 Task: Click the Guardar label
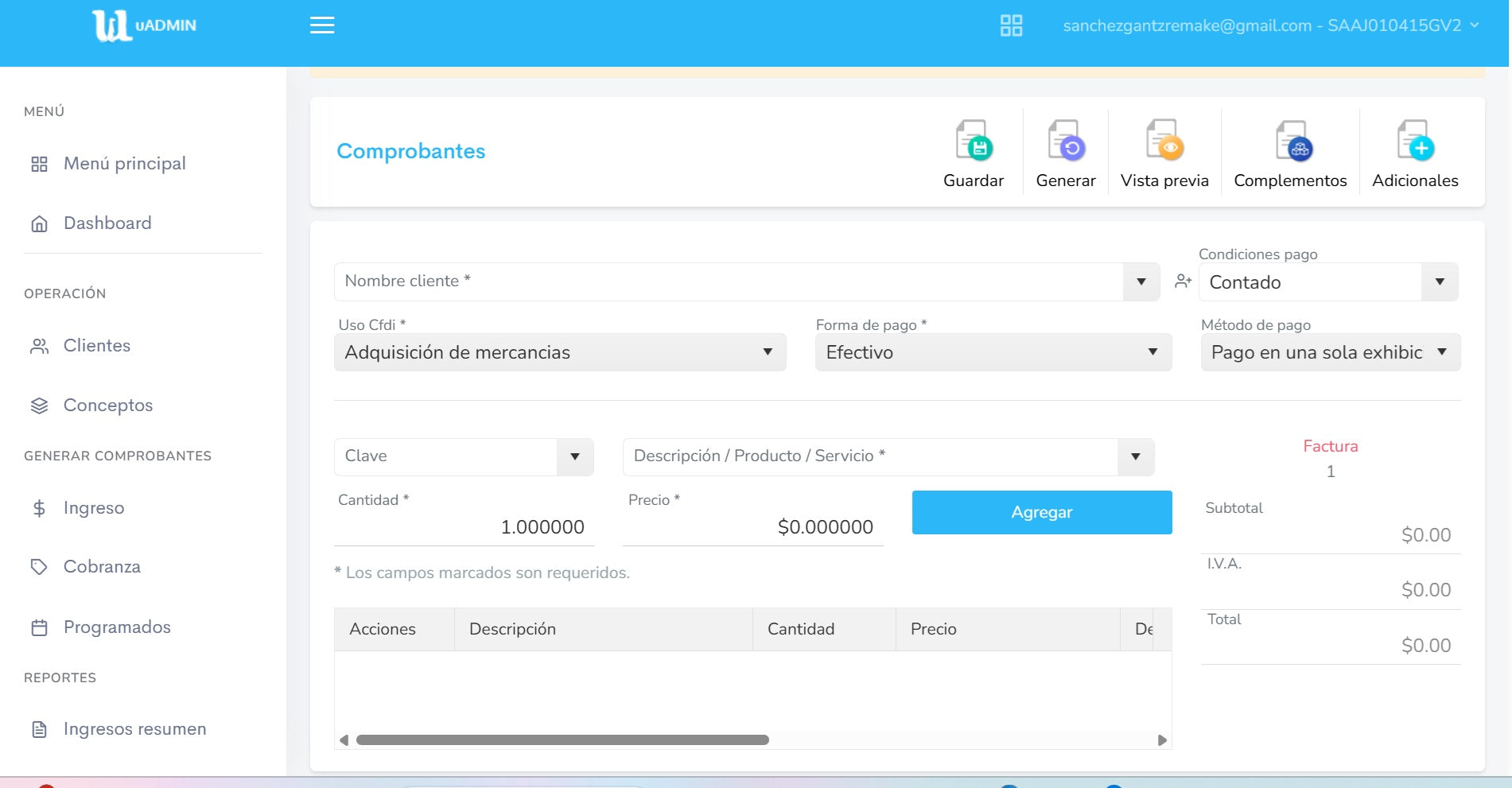coord(974,181)
